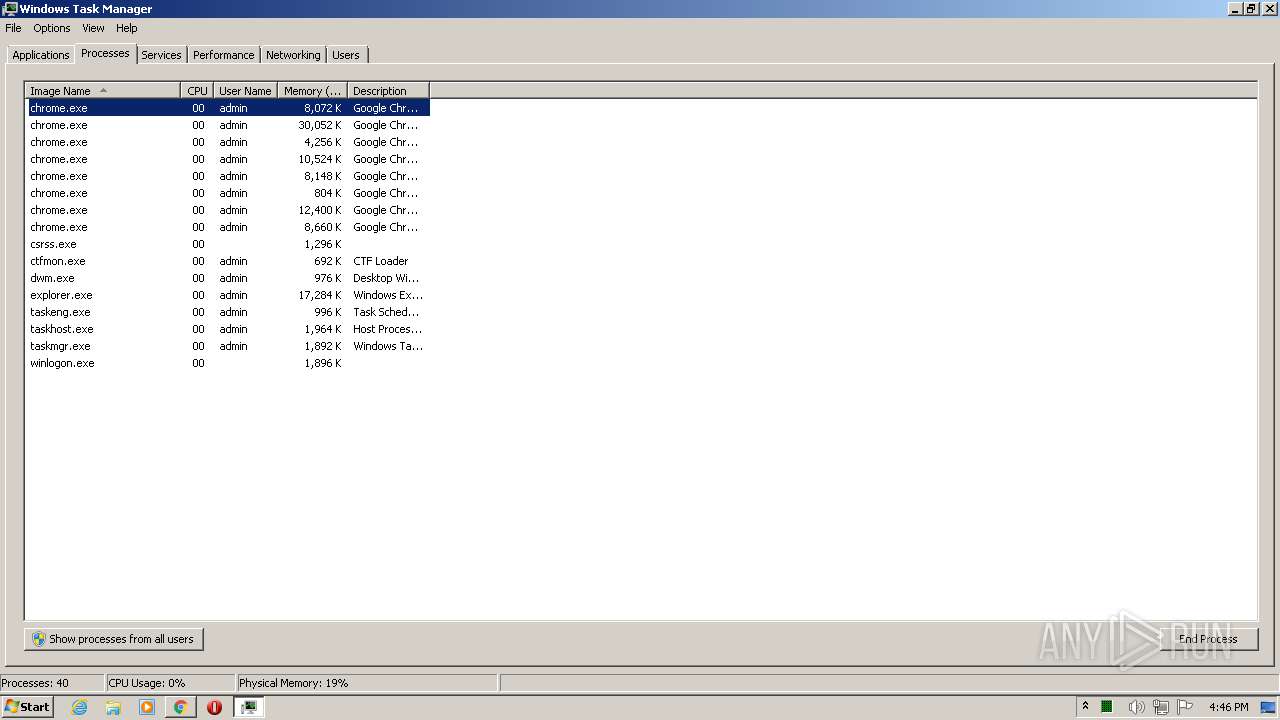Click the green CPU meter tray icon
Screen dimensions: 1280x720
point(1107,707)
